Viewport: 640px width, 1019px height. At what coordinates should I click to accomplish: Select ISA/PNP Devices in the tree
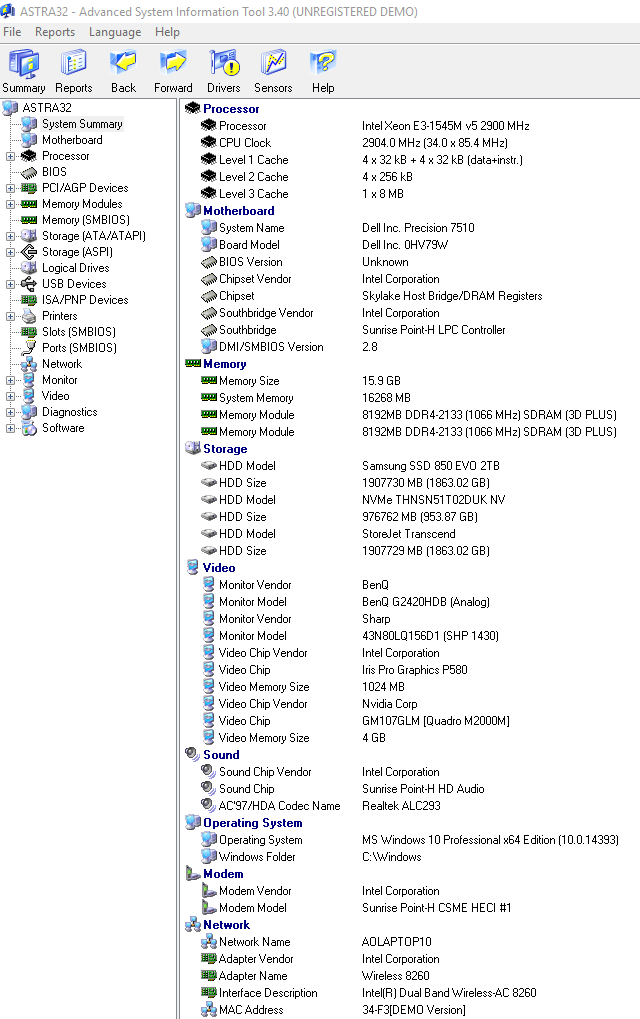point(85,300)
